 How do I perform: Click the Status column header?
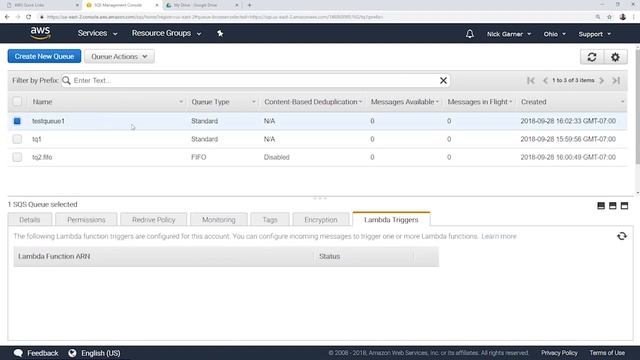coord(363,256)
